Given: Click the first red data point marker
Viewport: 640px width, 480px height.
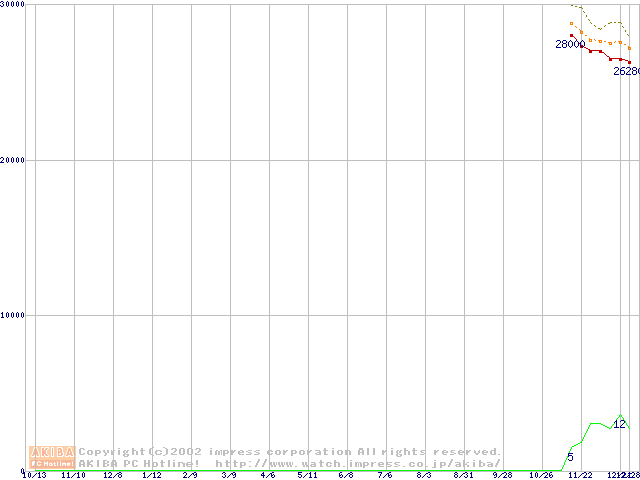Looking at the screenshot, I should (x=572, y=35).
